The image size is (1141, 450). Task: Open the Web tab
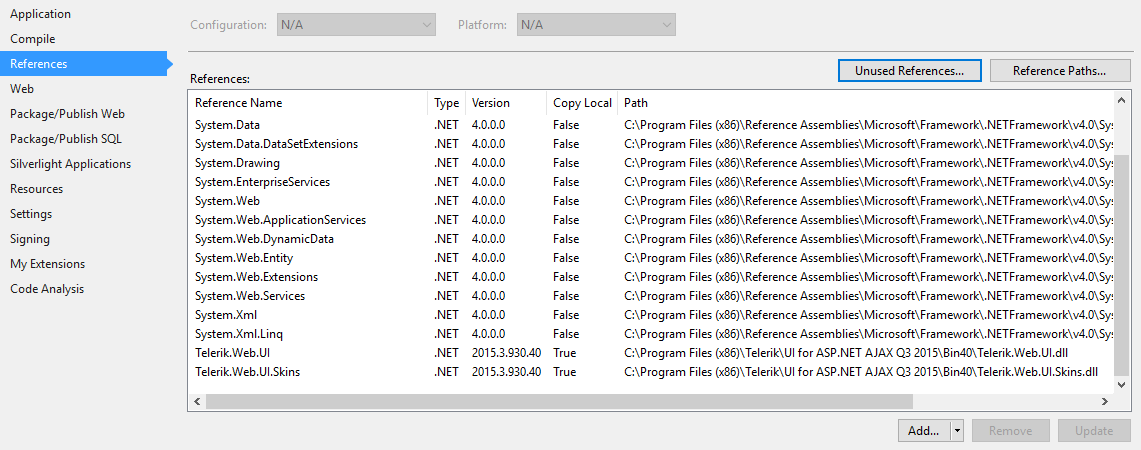point(22,89)
